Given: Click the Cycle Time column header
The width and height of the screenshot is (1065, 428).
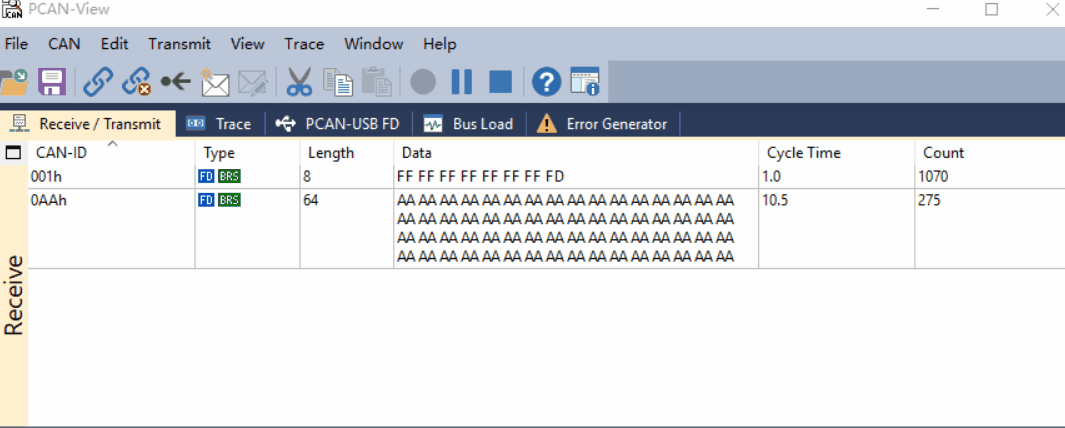Looking at the screenshot, I should [803, 153].
